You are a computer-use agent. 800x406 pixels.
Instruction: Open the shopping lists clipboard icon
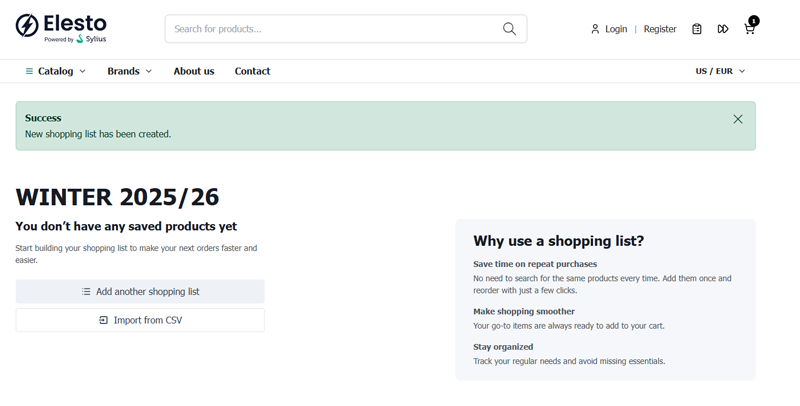pyautogui.click(x=697, y=29)
